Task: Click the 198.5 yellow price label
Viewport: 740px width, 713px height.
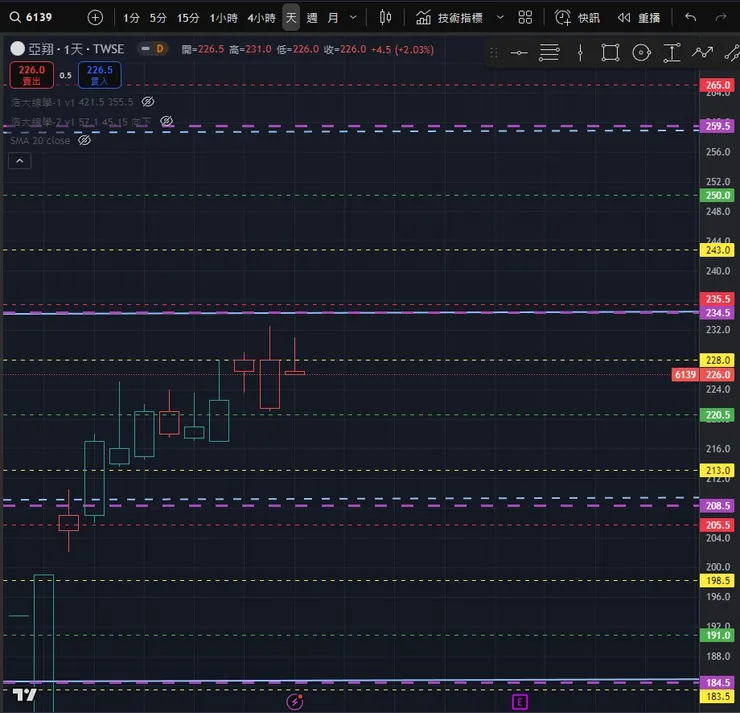Action: tap(717, 580)
